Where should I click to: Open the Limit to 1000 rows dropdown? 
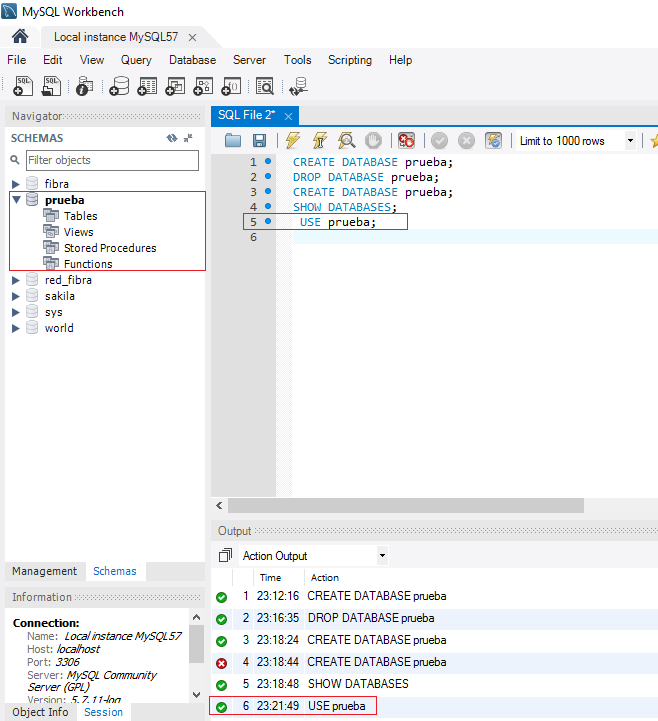pyautogui.click(x=630, y=141)
